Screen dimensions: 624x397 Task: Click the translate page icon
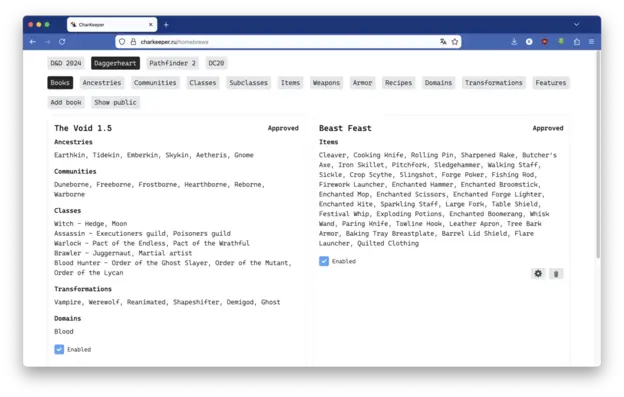point(443,42)
